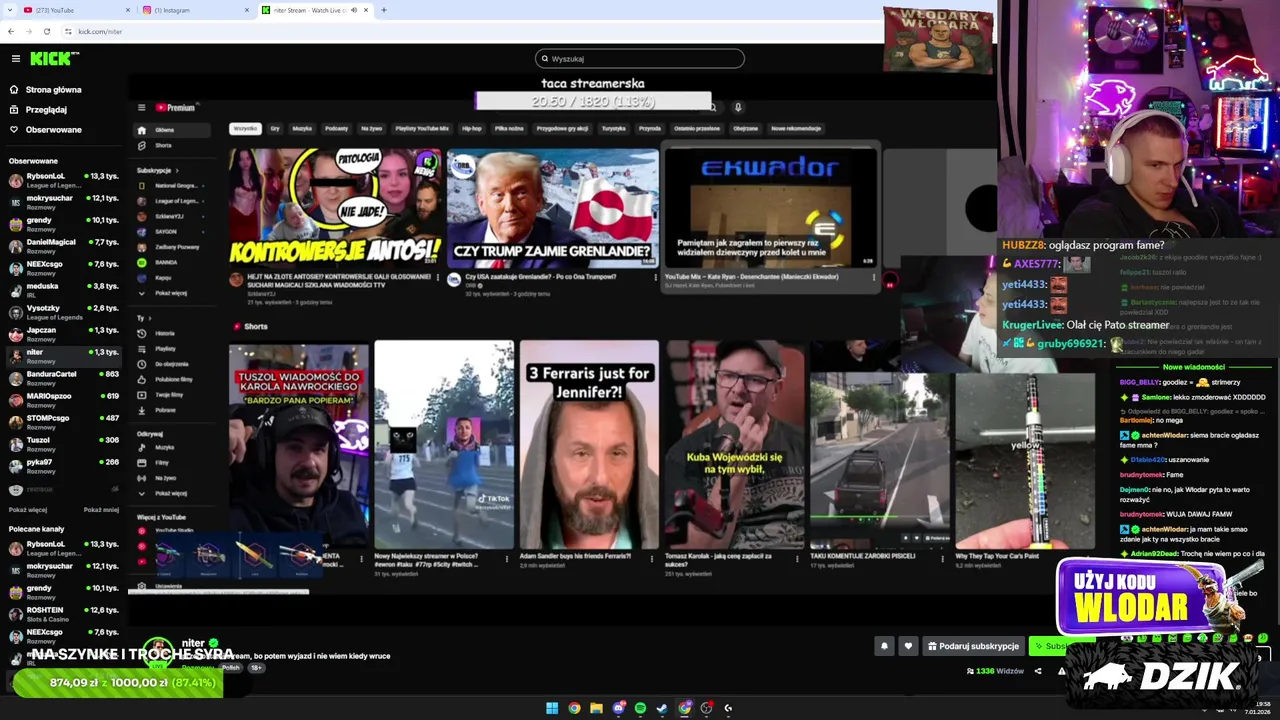This screenshot has height=720, width=1280.
Task: Open the 3 Ferraris just for Jennifer short
Action: point(589,445)
